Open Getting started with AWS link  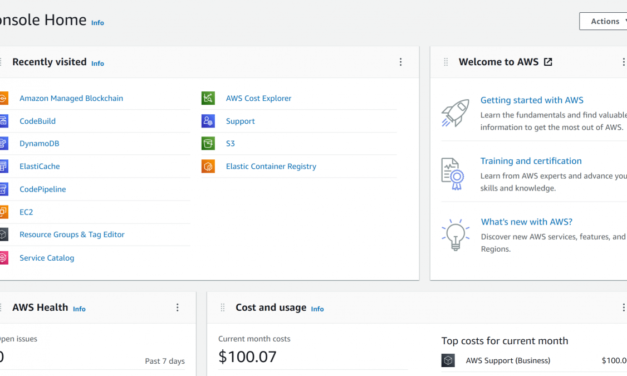coord(532,100)
